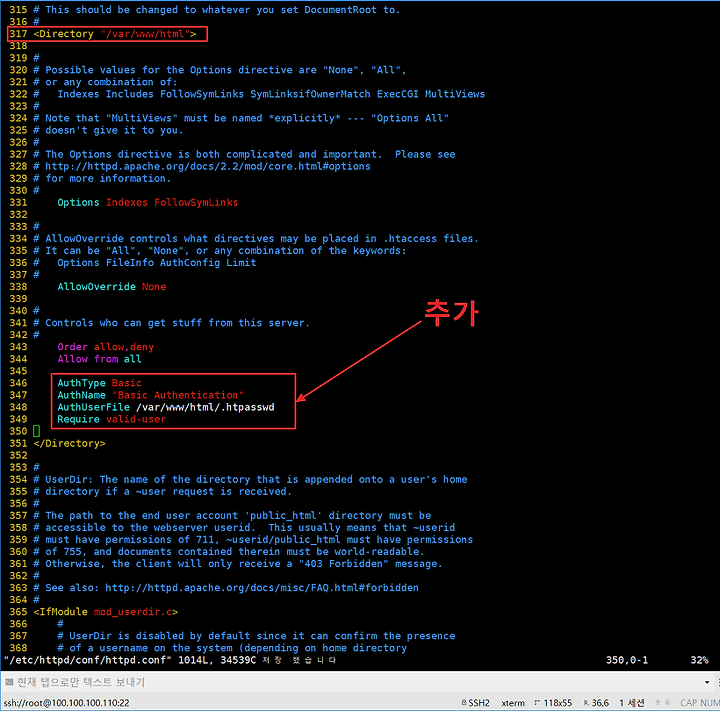Viewport: 720px width, 711px height.
Task: Click the 'Options Indexes FollowSymLinks' line
Action: (147, 203)
